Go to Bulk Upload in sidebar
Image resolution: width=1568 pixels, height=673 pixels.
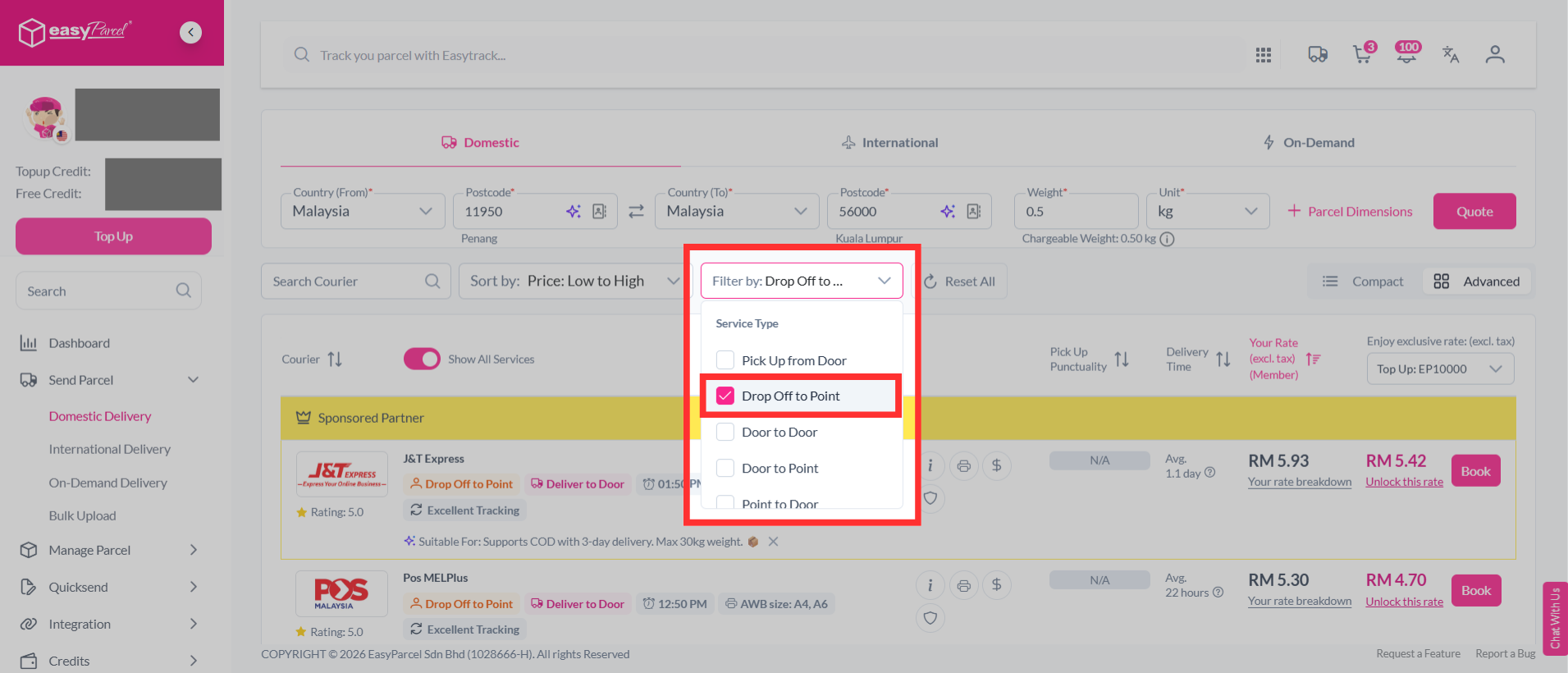pos(83,515)
